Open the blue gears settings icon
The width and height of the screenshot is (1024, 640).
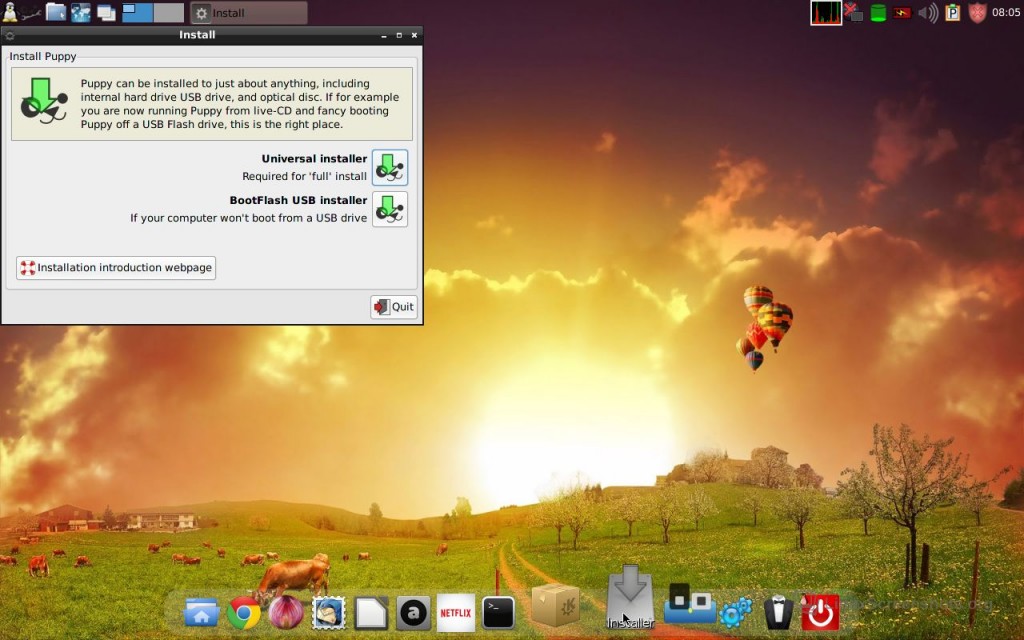click(x=736, y=612)
